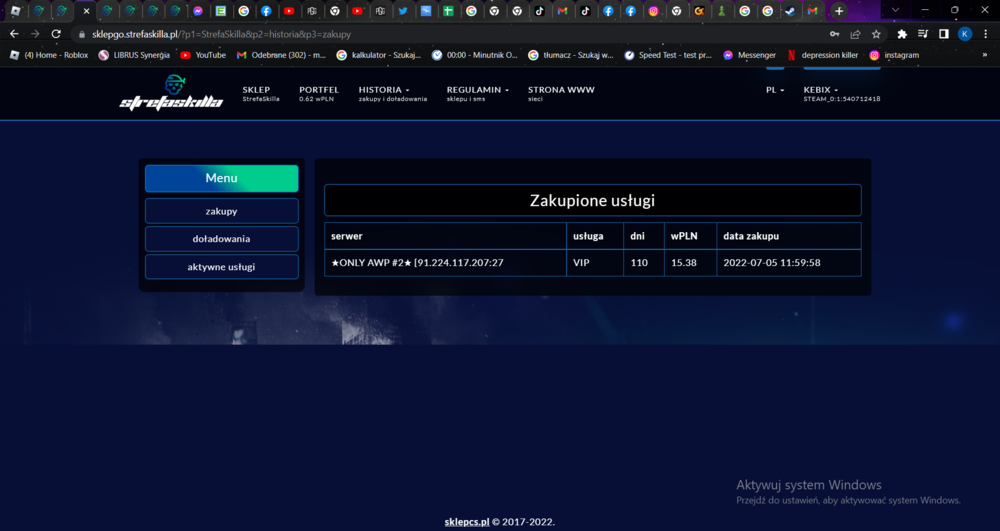Screen dimensions: 1000x531
Task: Open the Chrome three-dot menu
Action: (986, 34)
